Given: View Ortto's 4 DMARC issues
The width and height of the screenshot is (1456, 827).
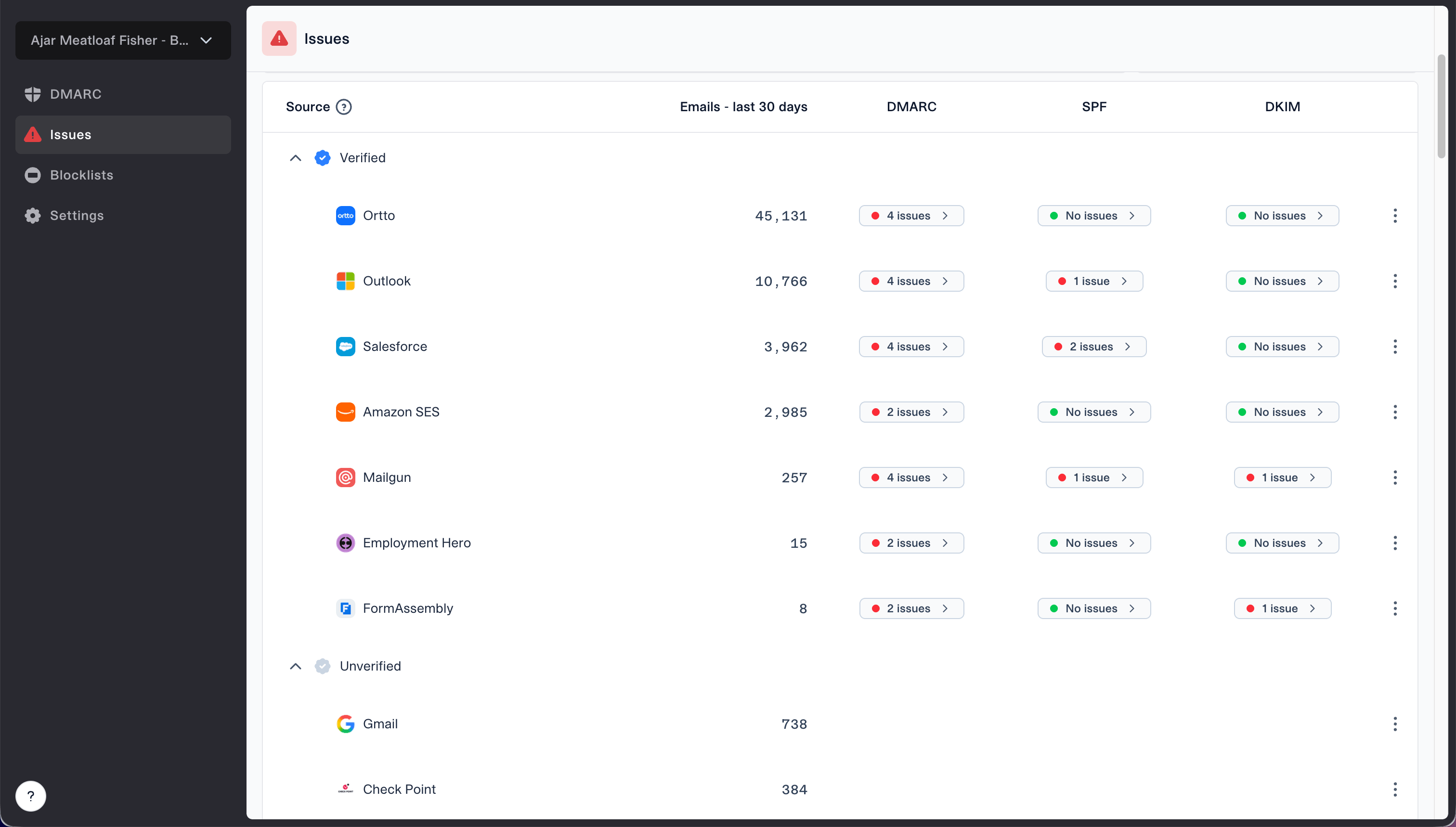Looking at the screenshot, I should (910, 216).
